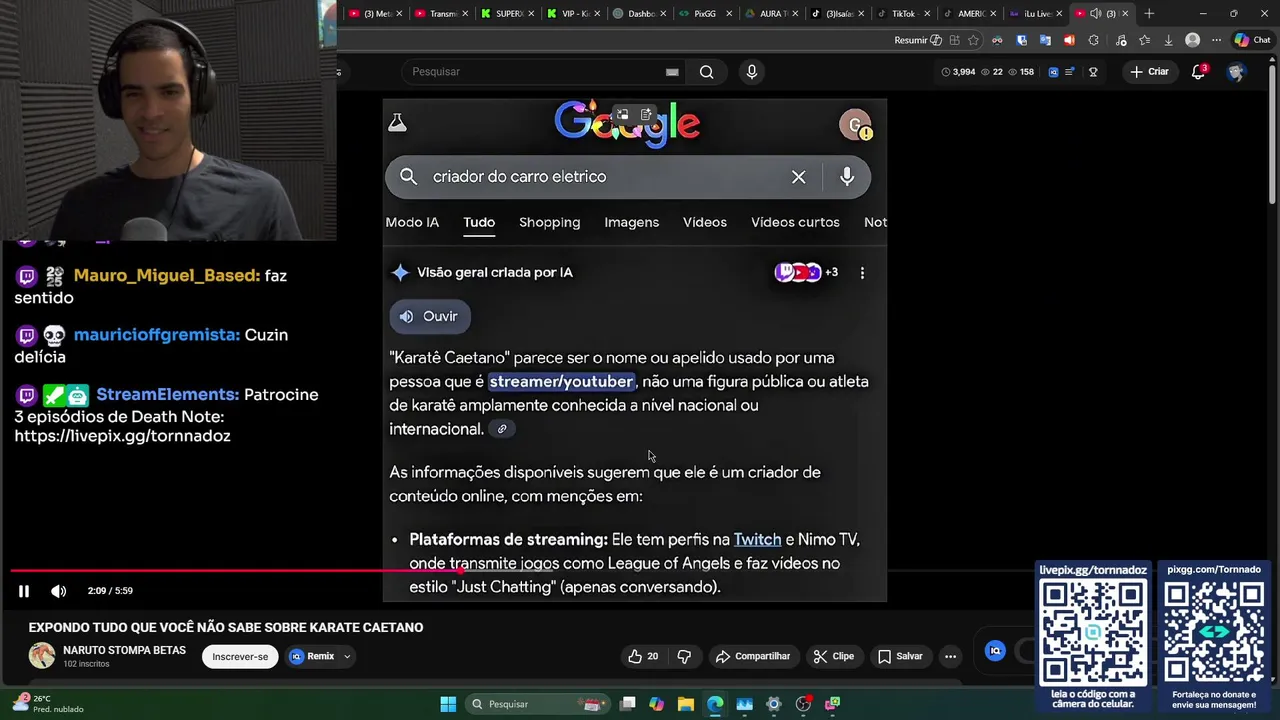
Task: Open the Compartilhar share button
Action: tap(753, 656)
